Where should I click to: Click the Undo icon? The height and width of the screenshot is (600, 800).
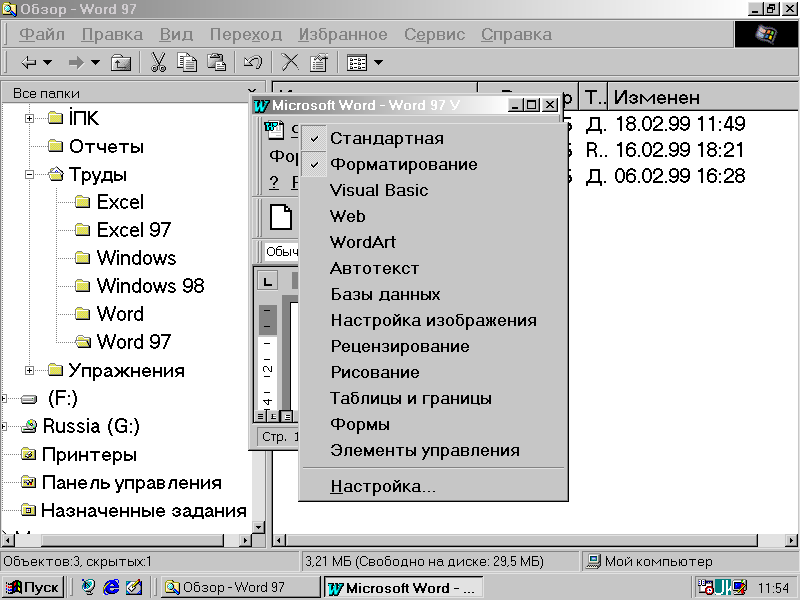click(253, 63)
